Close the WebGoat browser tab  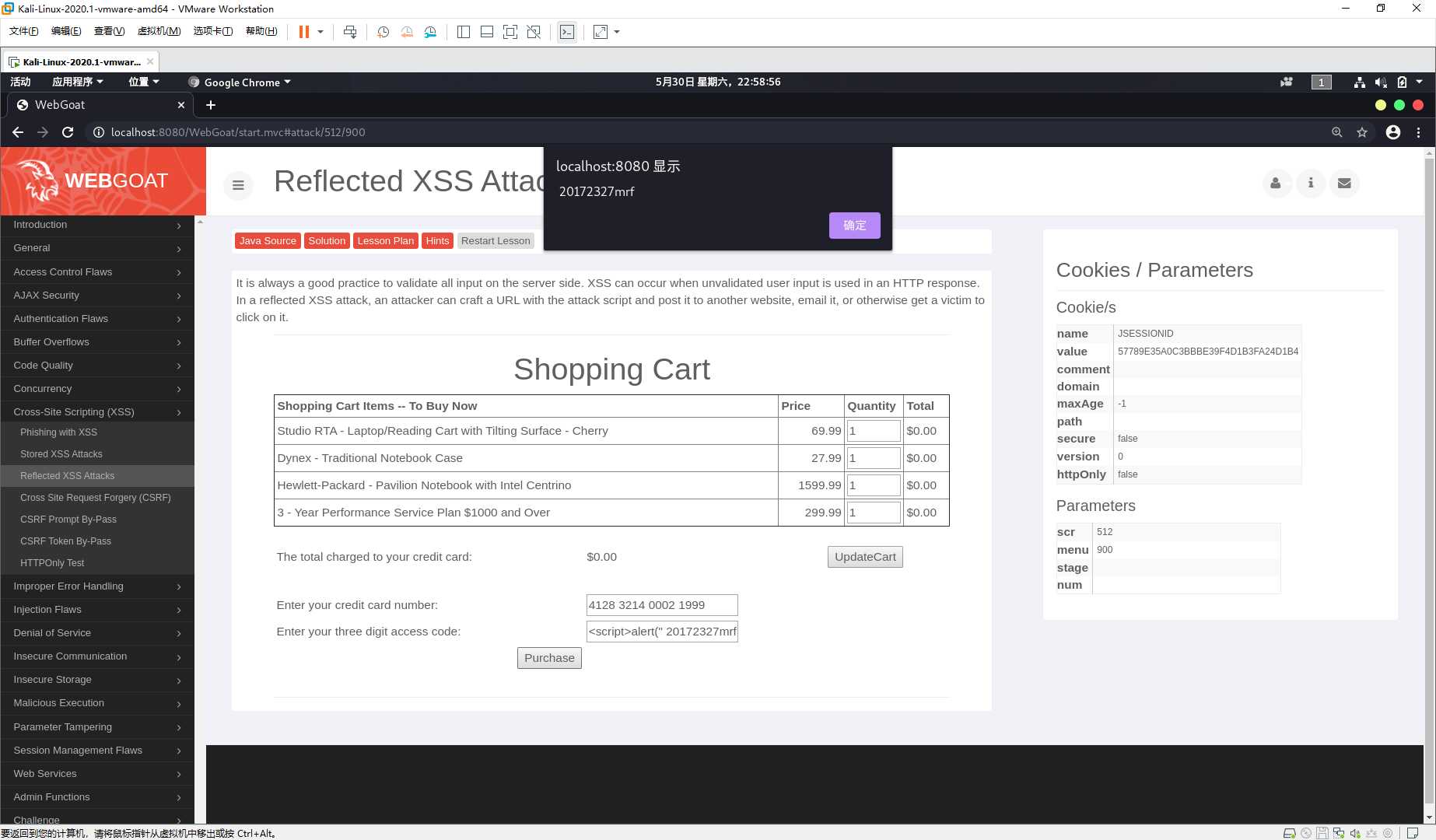click(x=181, y=105)
